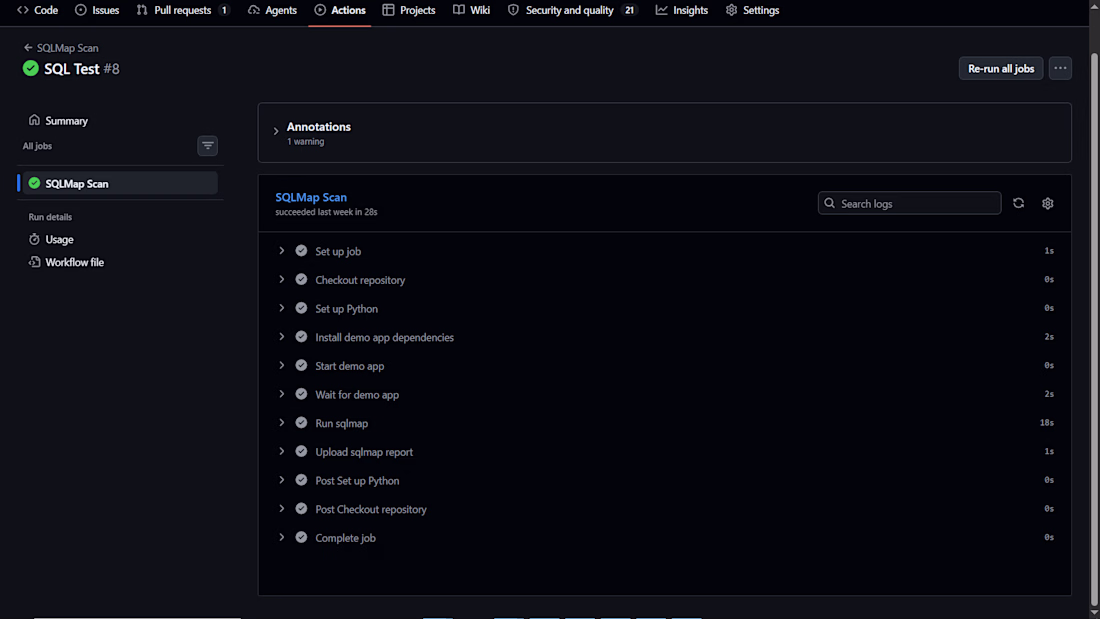The image size is (1100, 619).
Task: Click the filter jobs icon
Action: point(208,146)
